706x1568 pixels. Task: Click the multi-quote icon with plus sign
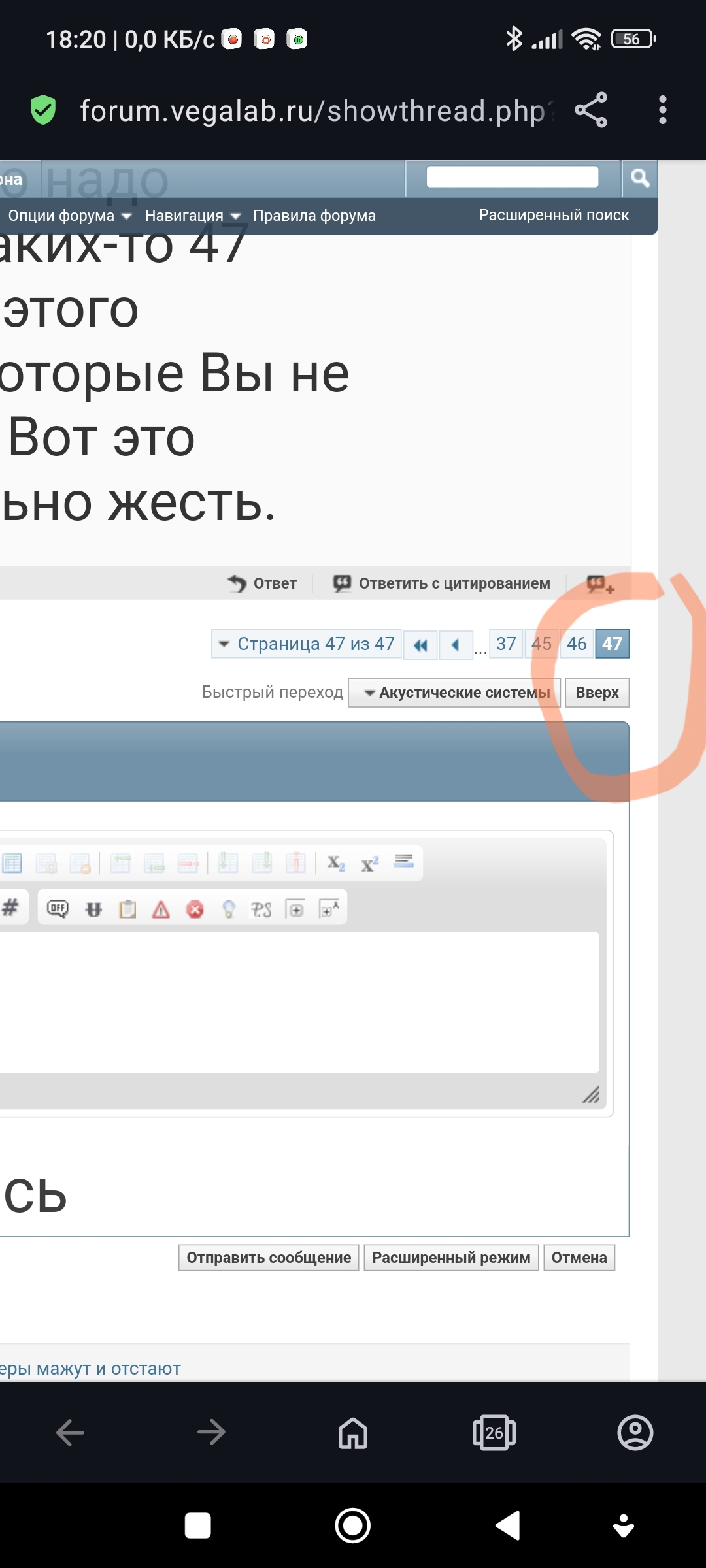(x=600, y=583)
